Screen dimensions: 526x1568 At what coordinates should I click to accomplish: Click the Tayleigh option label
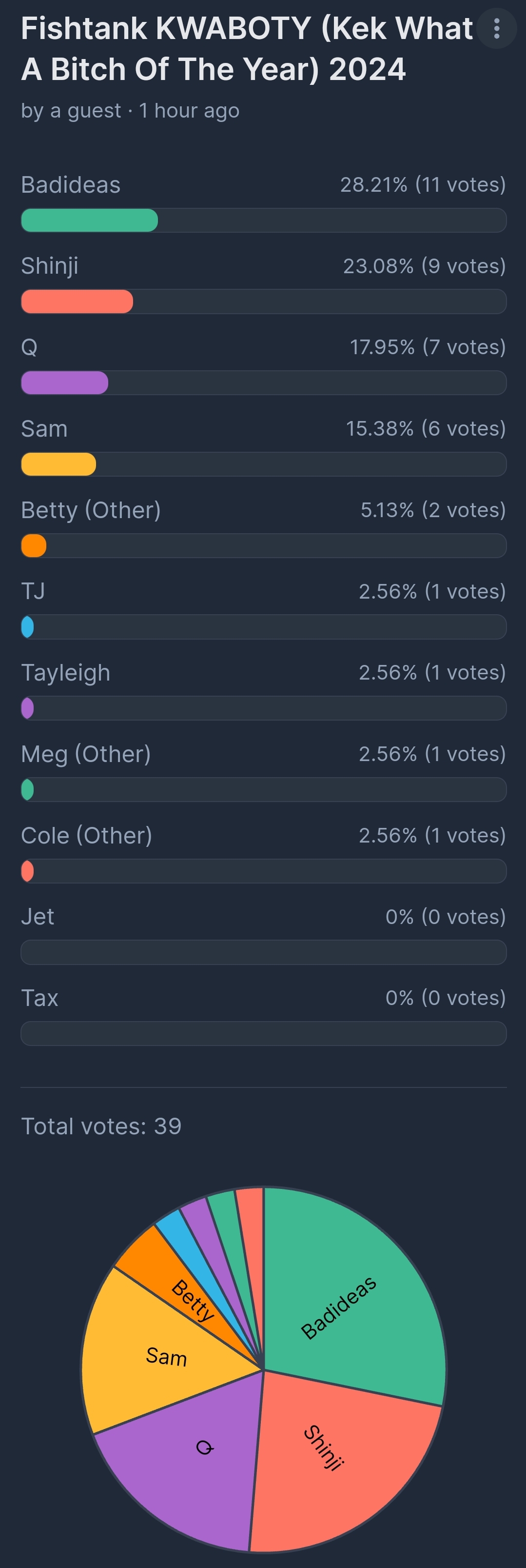tap(66, 673)
